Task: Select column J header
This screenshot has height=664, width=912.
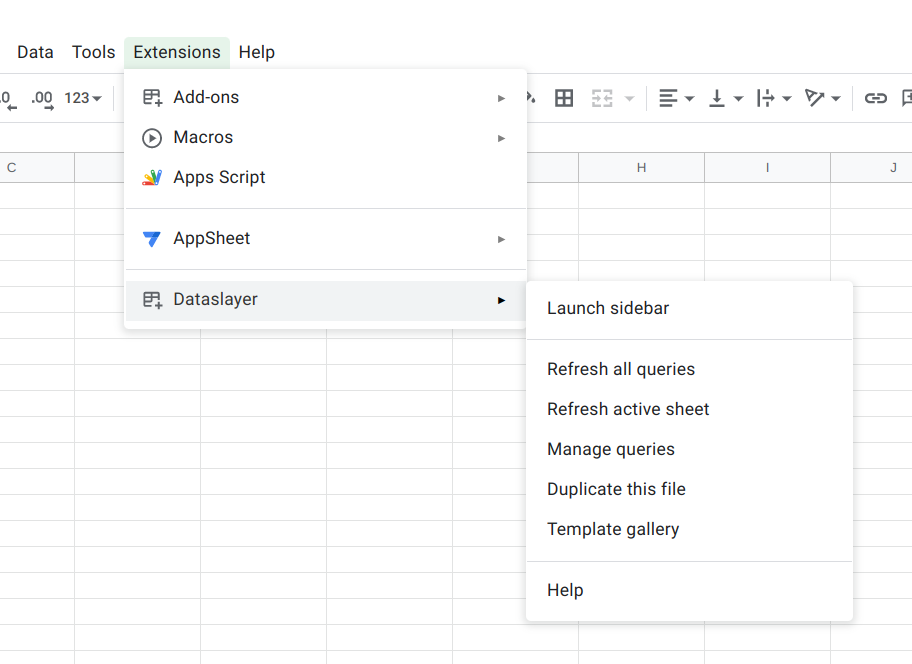Action: (x=872, y=167)
